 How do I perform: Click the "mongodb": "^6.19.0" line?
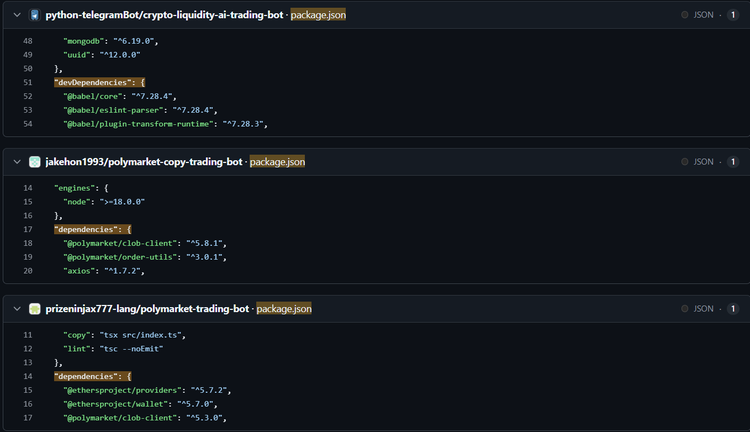pyautogui.click(x=110, y=41)
